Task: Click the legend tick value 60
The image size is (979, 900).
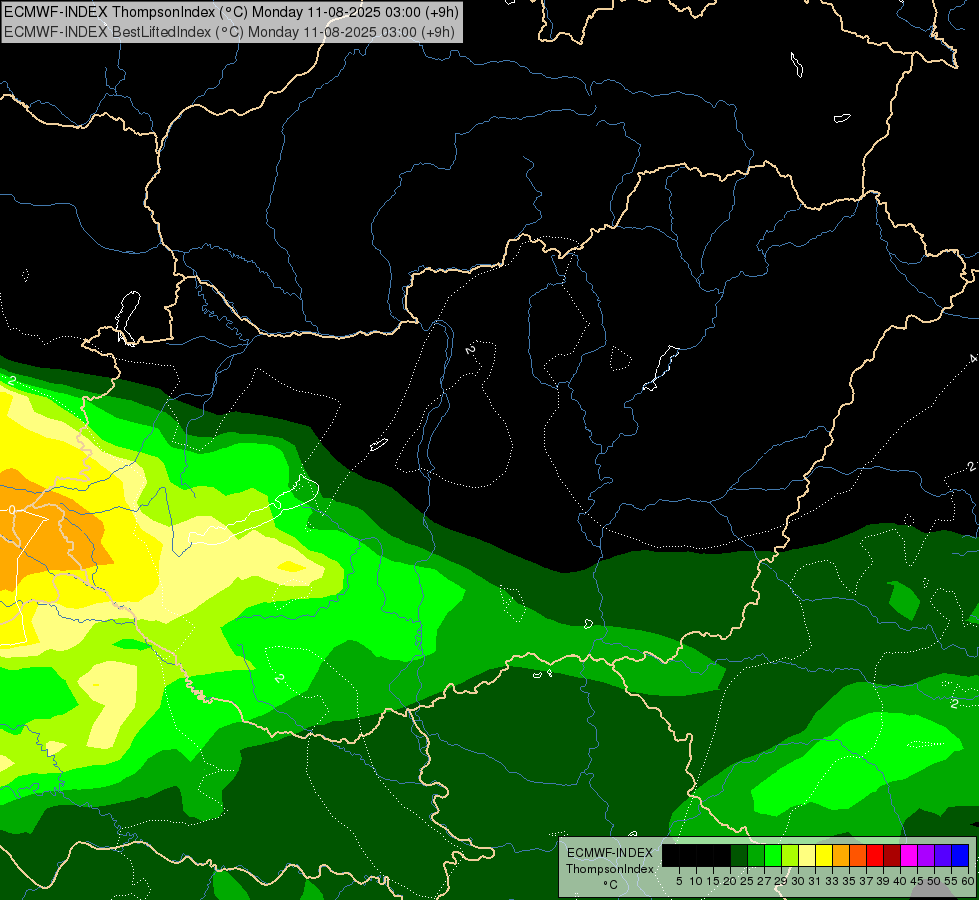Action: (968, 881)
